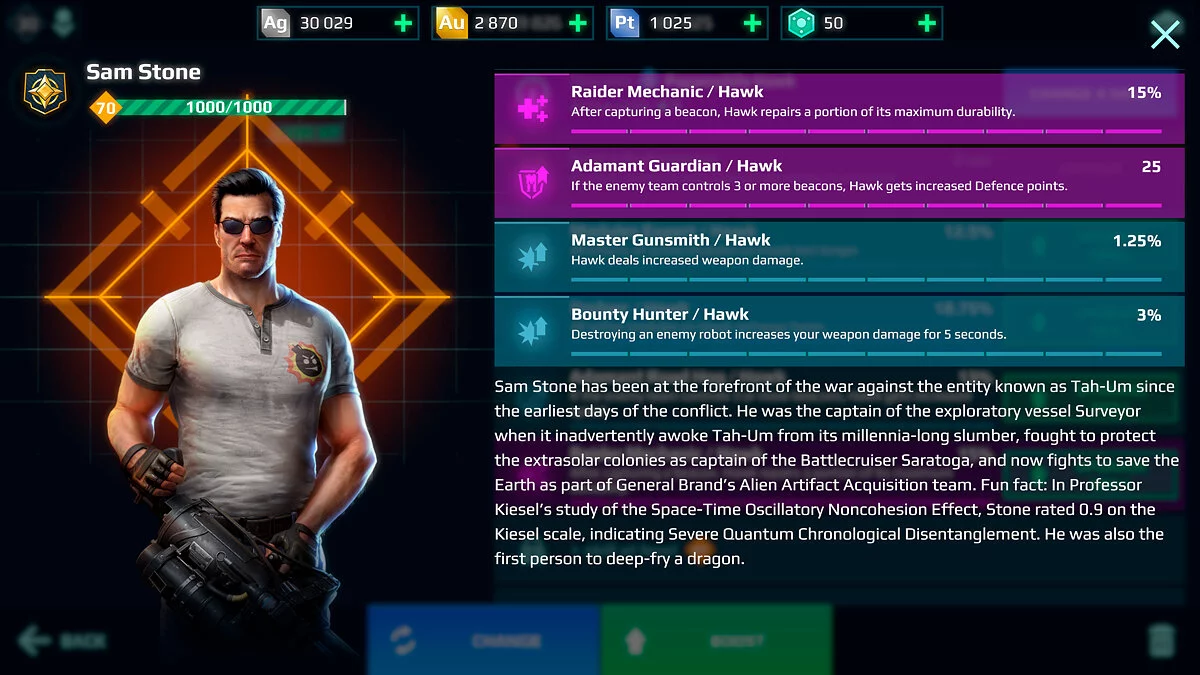
Task: Click the Ag silver currency icon
Action: pyautogui.click(x=275, y=23)
